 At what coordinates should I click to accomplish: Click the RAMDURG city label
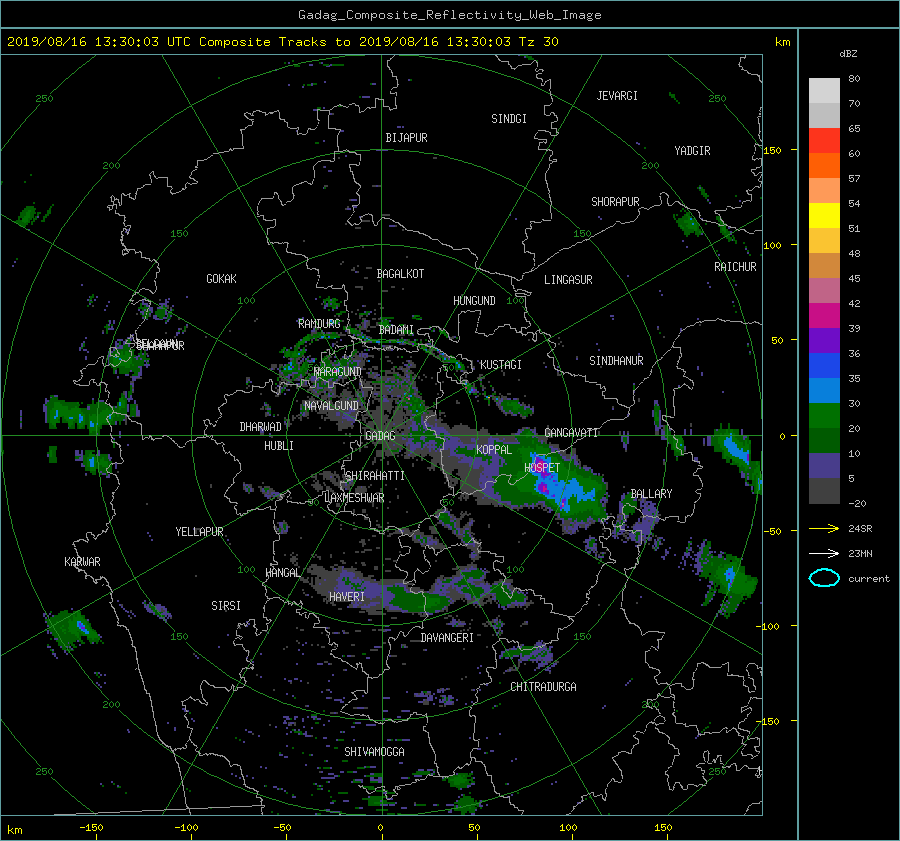(319, 324)
